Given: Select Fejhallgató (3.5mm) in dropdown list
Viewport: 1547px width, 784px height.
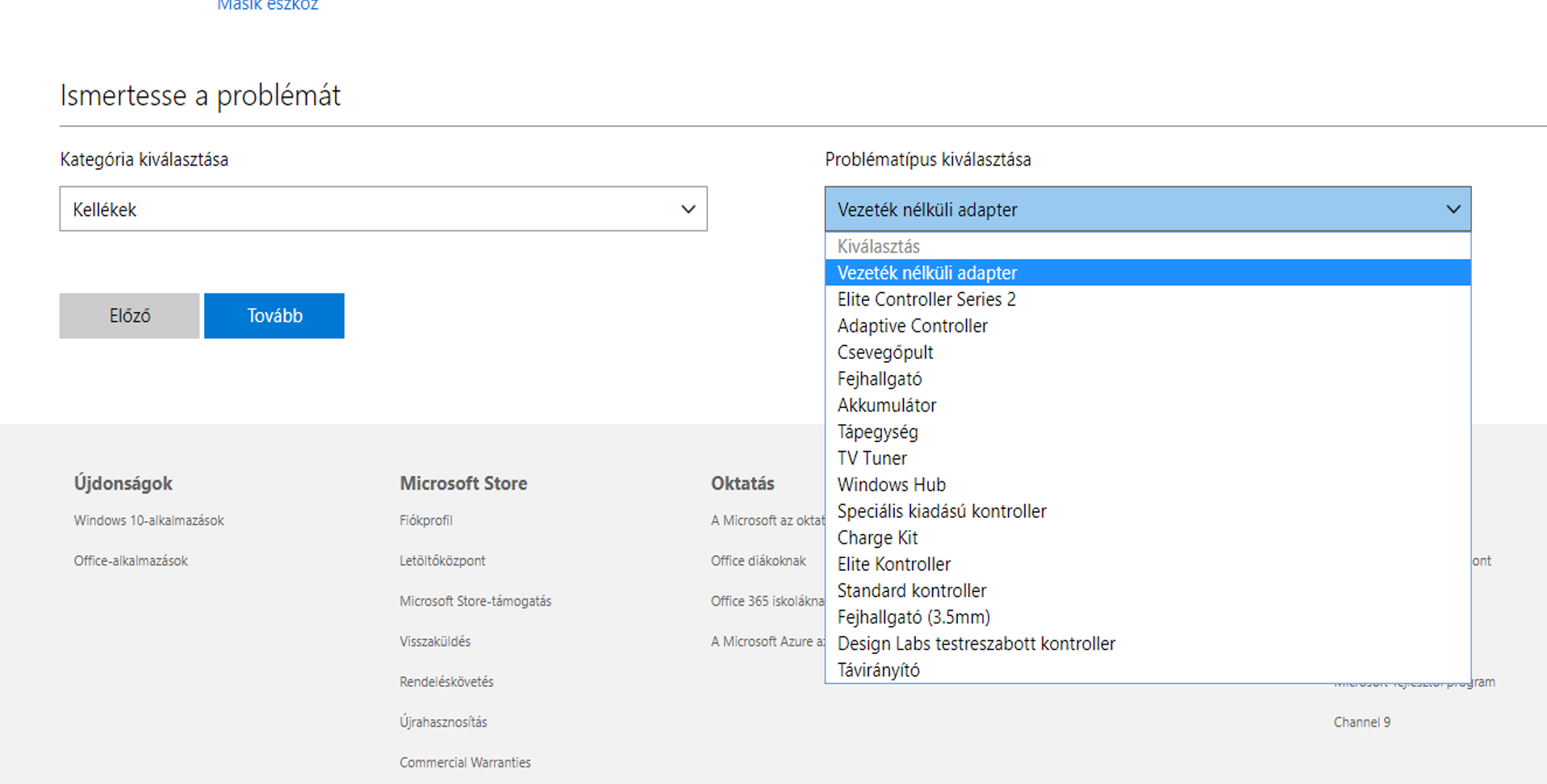Looking at the screenshot, I should point(914,617).
